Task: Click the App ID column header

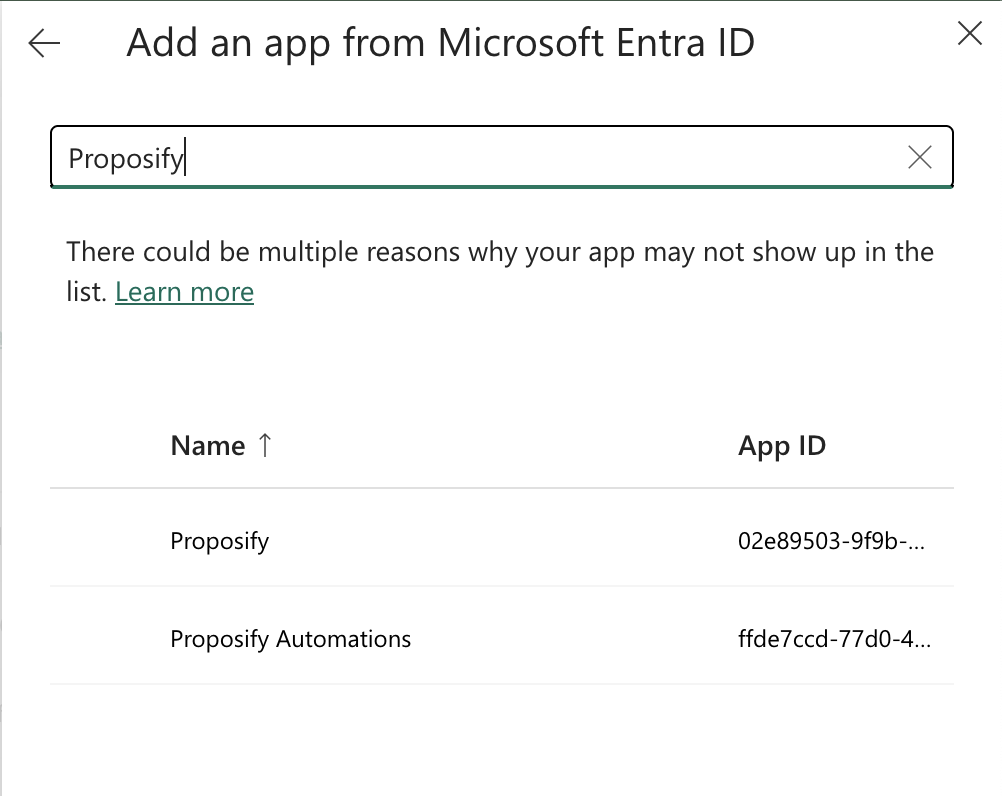Action: coord(782,446)
